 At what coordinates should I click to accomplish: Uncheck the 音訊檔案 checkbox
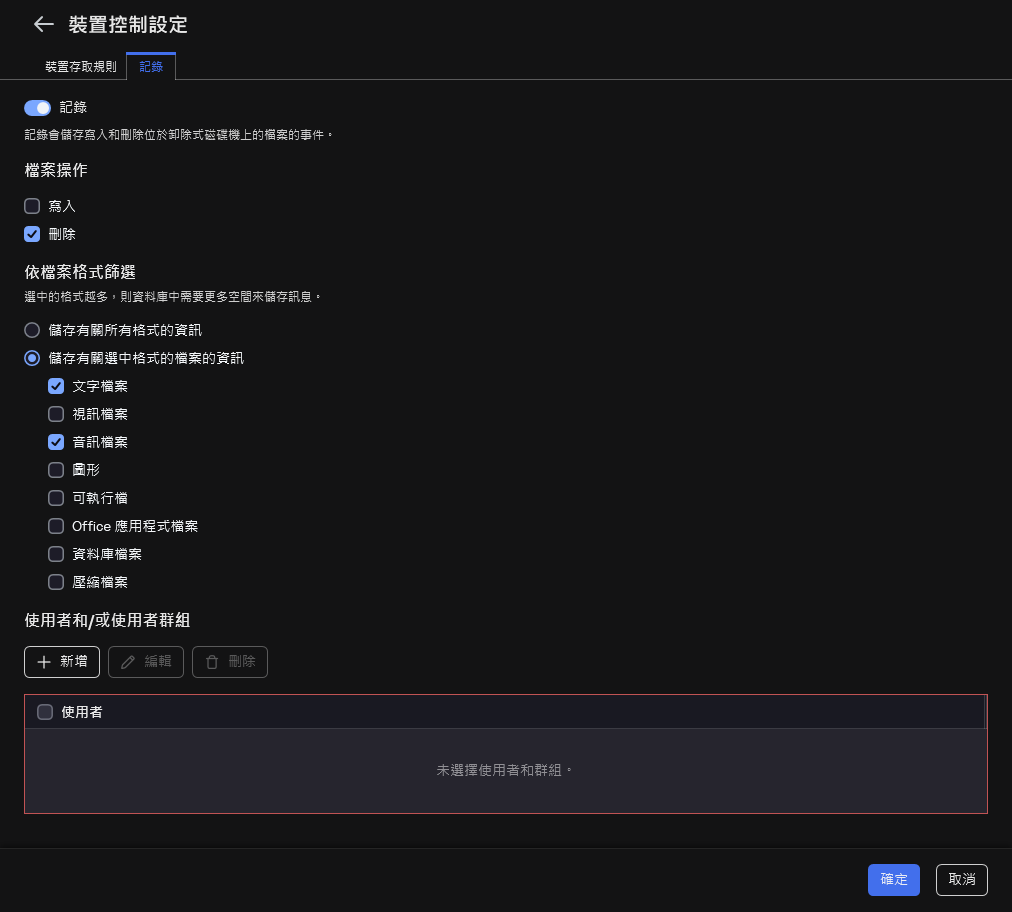pos(56,442)
